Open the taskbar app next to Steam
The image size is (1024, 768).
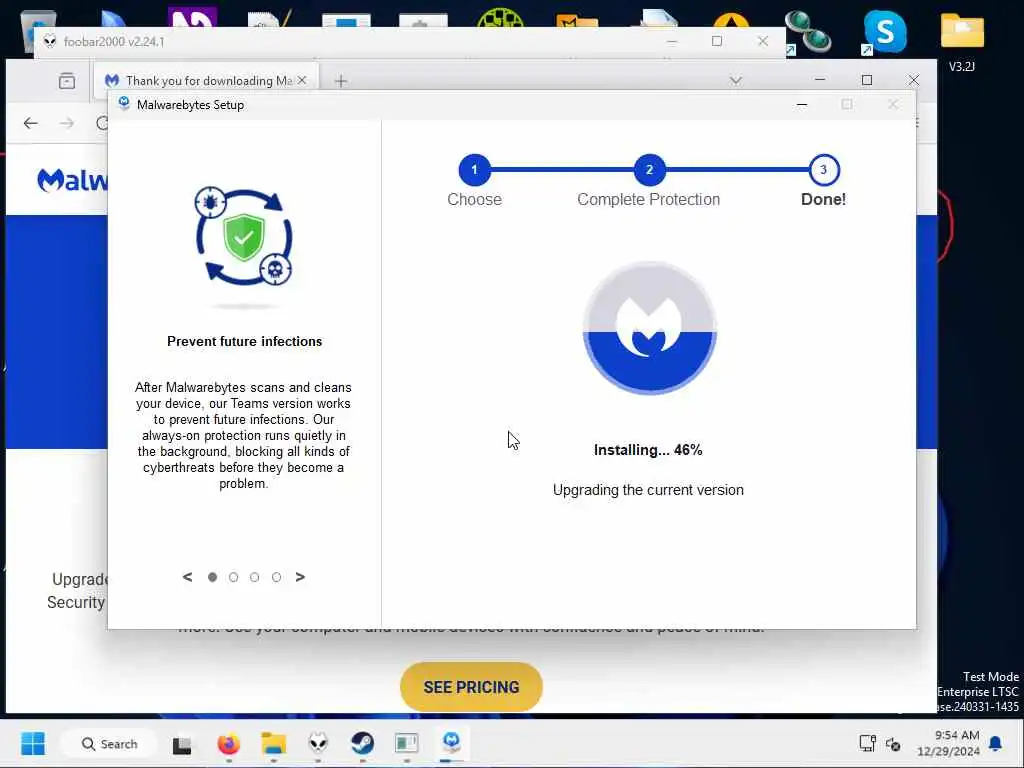coord(407,743)
